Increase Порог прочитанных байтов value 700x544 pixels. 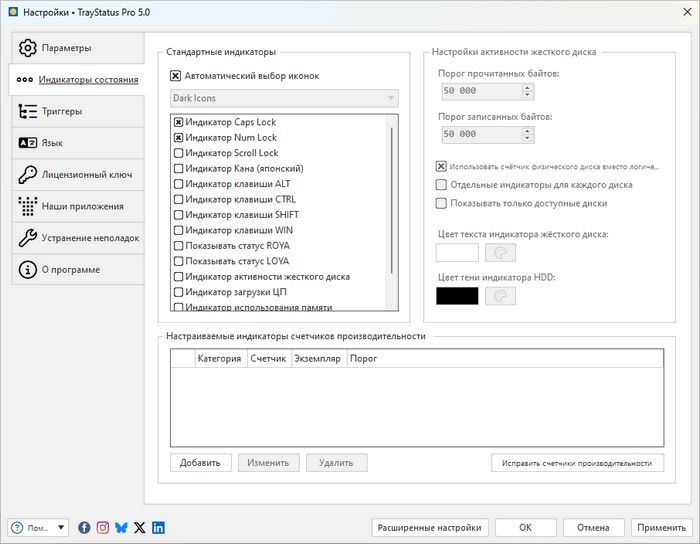click(527, 87)
